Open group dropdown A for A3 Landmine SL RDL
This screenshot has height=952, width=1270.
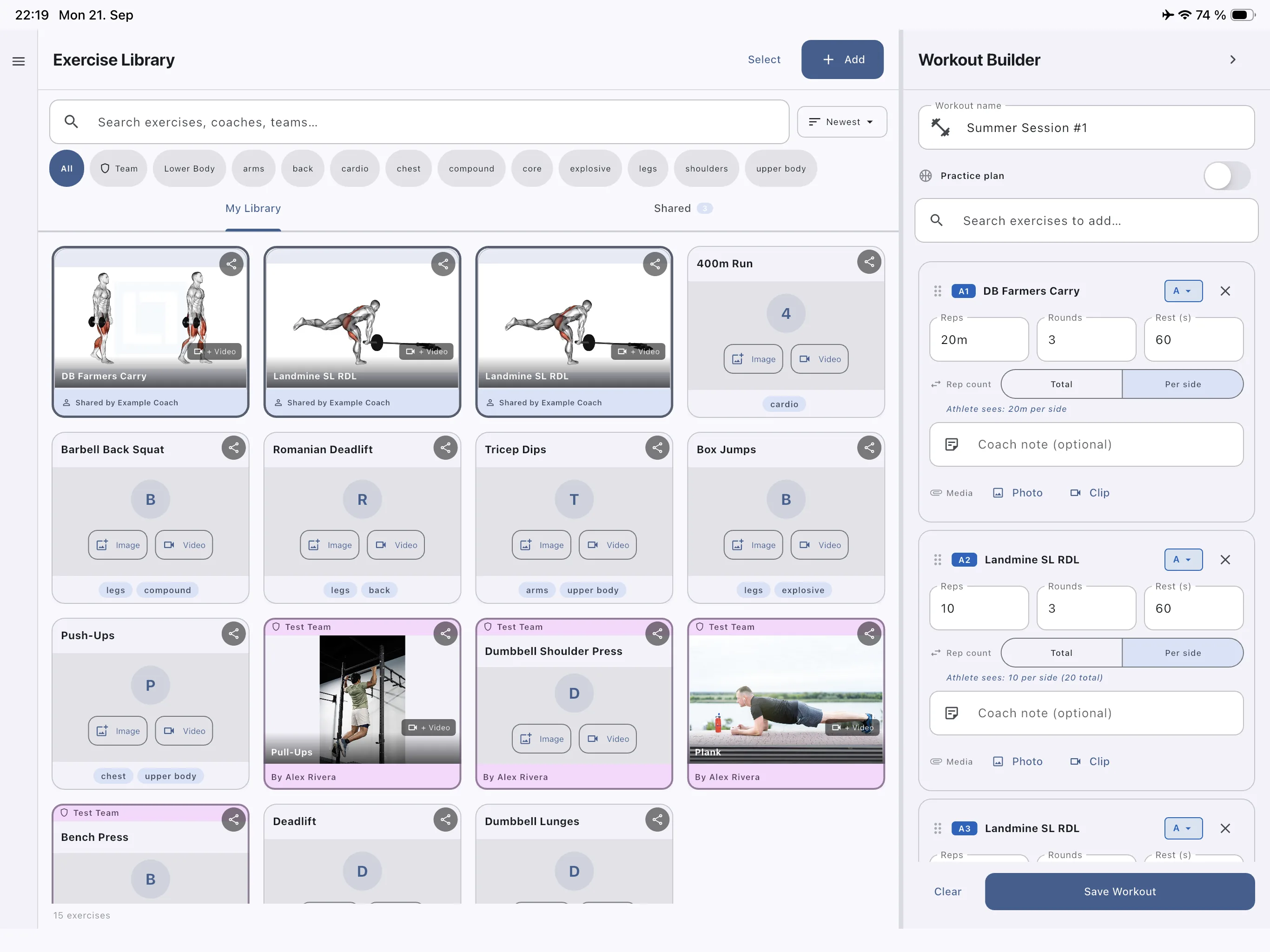pyautogui.click(x=1183, y=828)
